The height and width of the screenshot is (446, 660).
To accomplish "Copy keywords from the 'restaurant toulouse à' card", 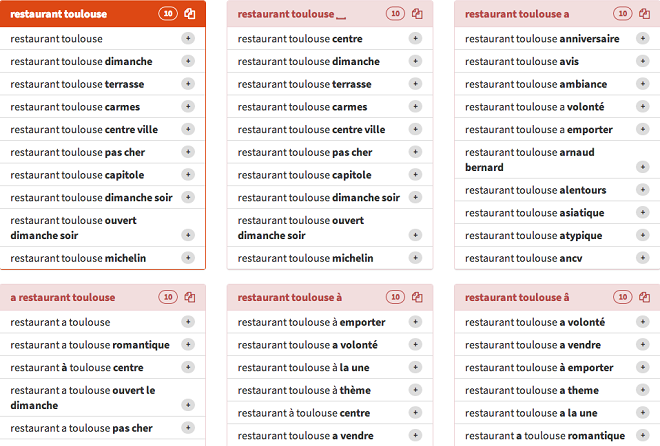I will pos(417,297).
